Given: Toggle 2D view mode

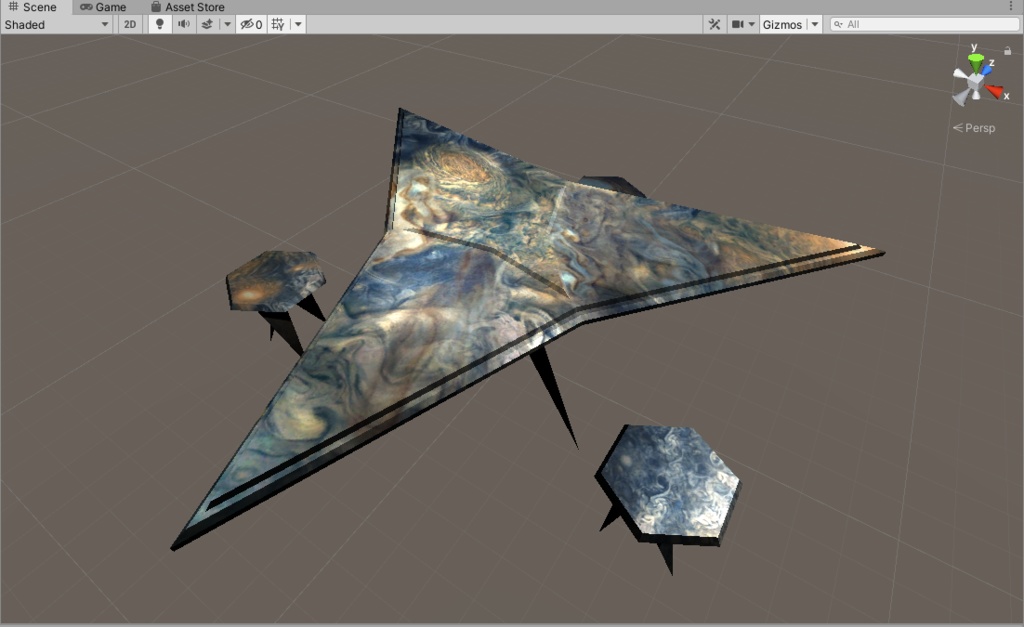Looking at the screenshot, I should (130, 24).
